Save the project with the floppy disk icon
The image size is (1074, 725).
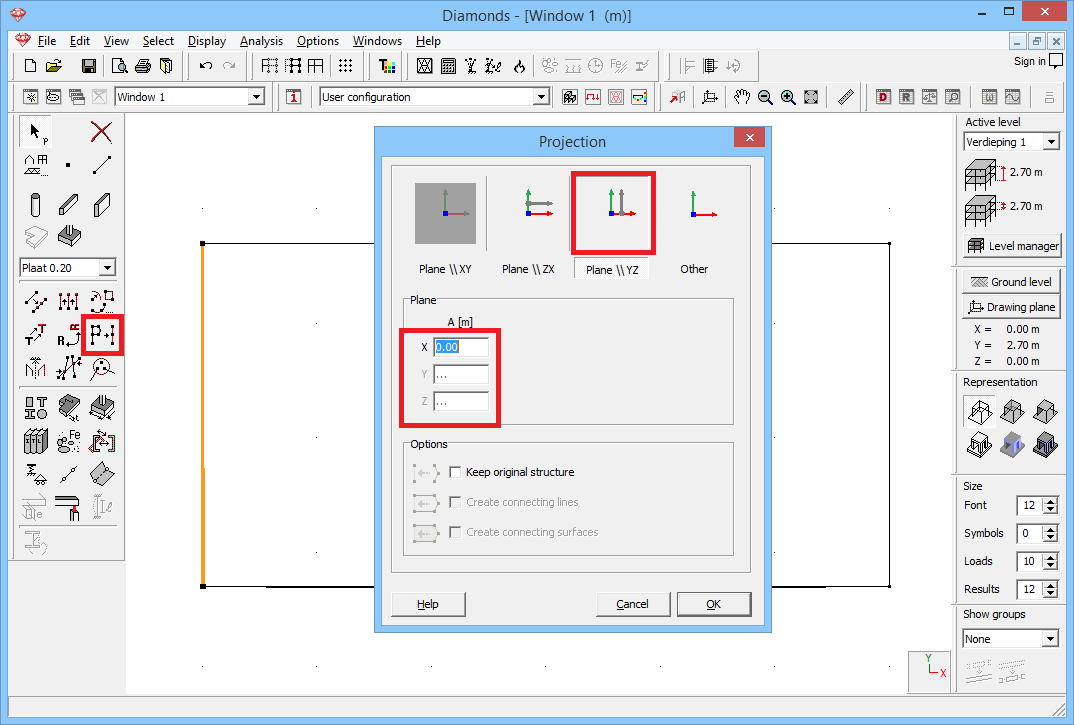[x=88, y=66]
